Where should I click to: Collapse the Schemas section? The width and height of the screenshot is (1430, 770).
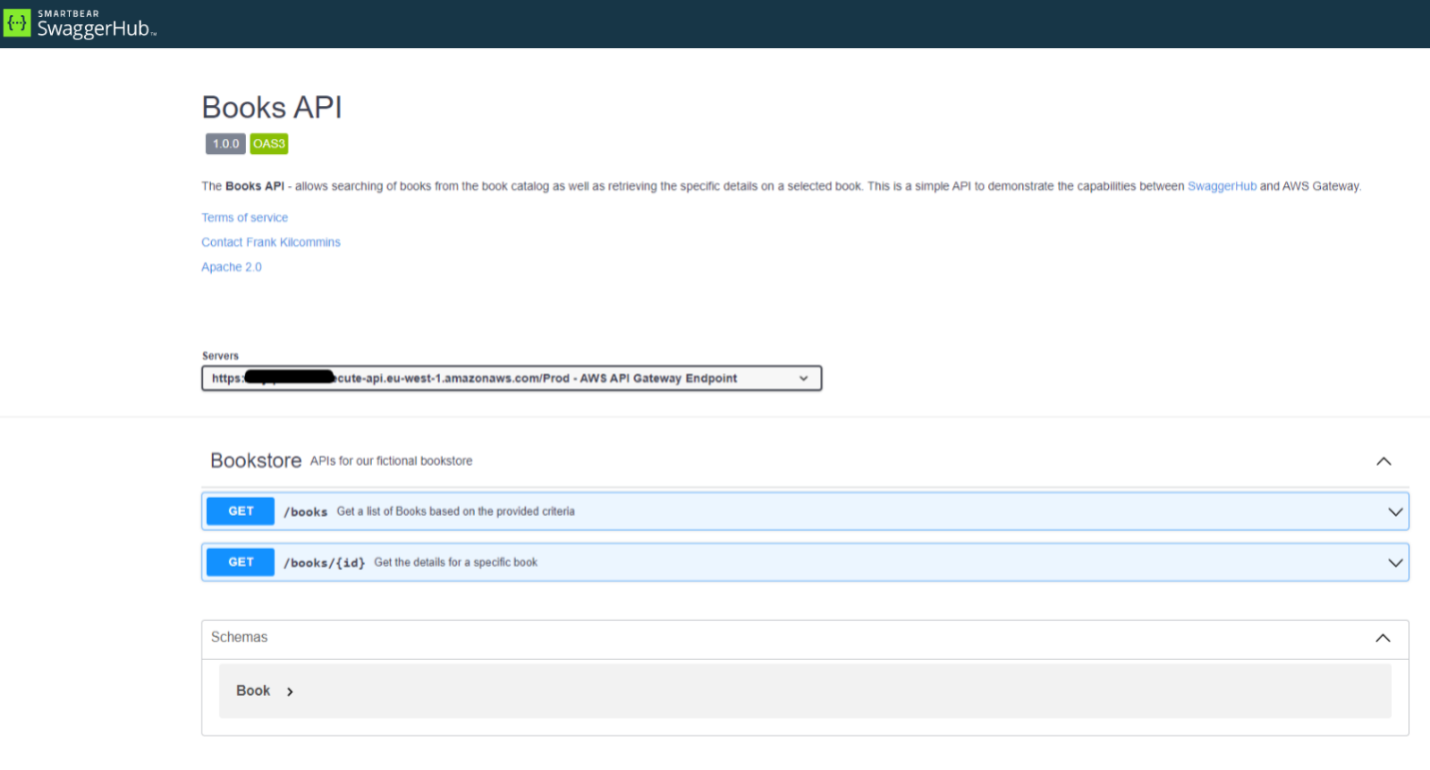click(1383, 638)
